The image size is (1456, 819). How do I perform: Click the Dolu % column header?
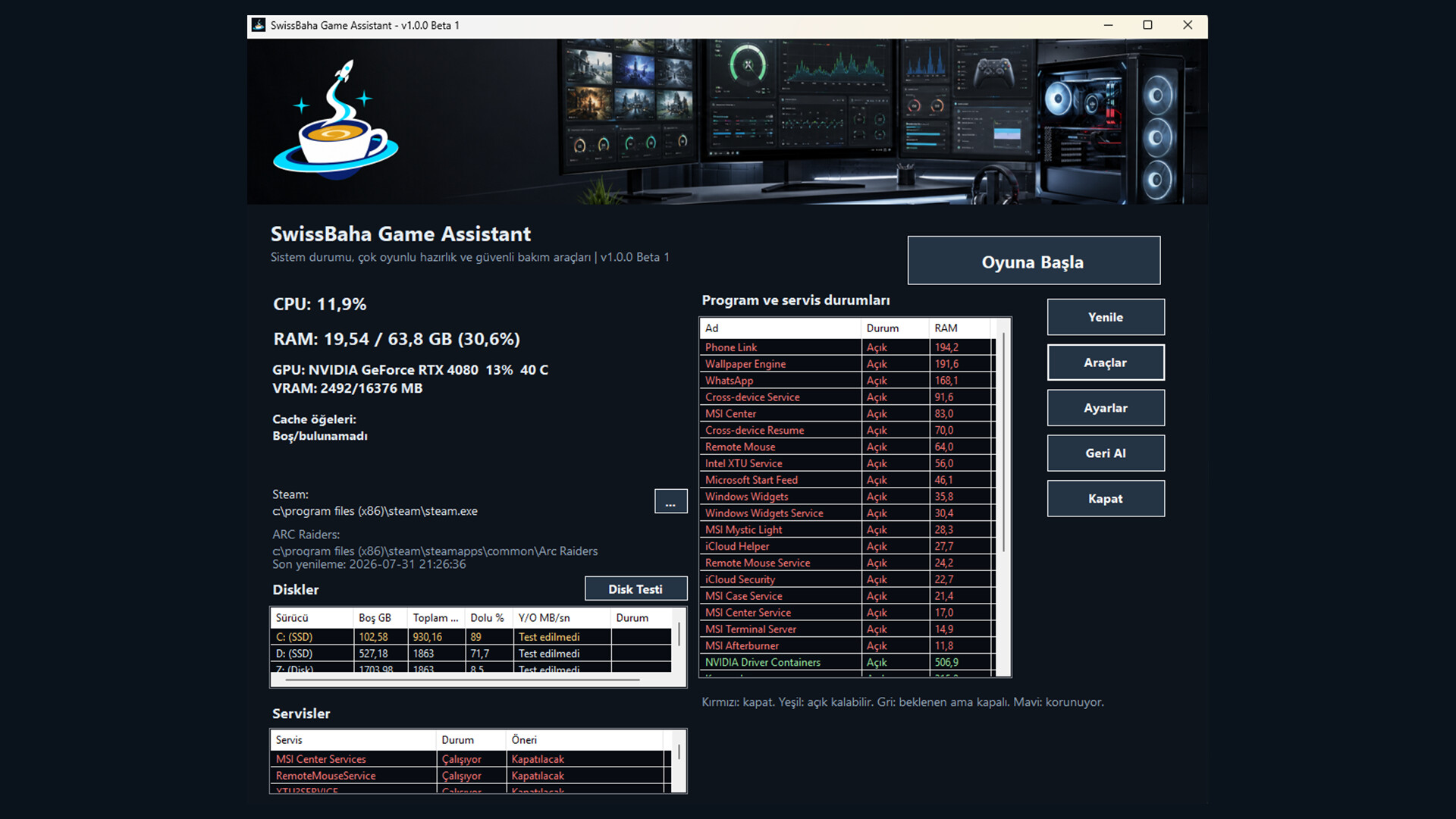[488, 617]
